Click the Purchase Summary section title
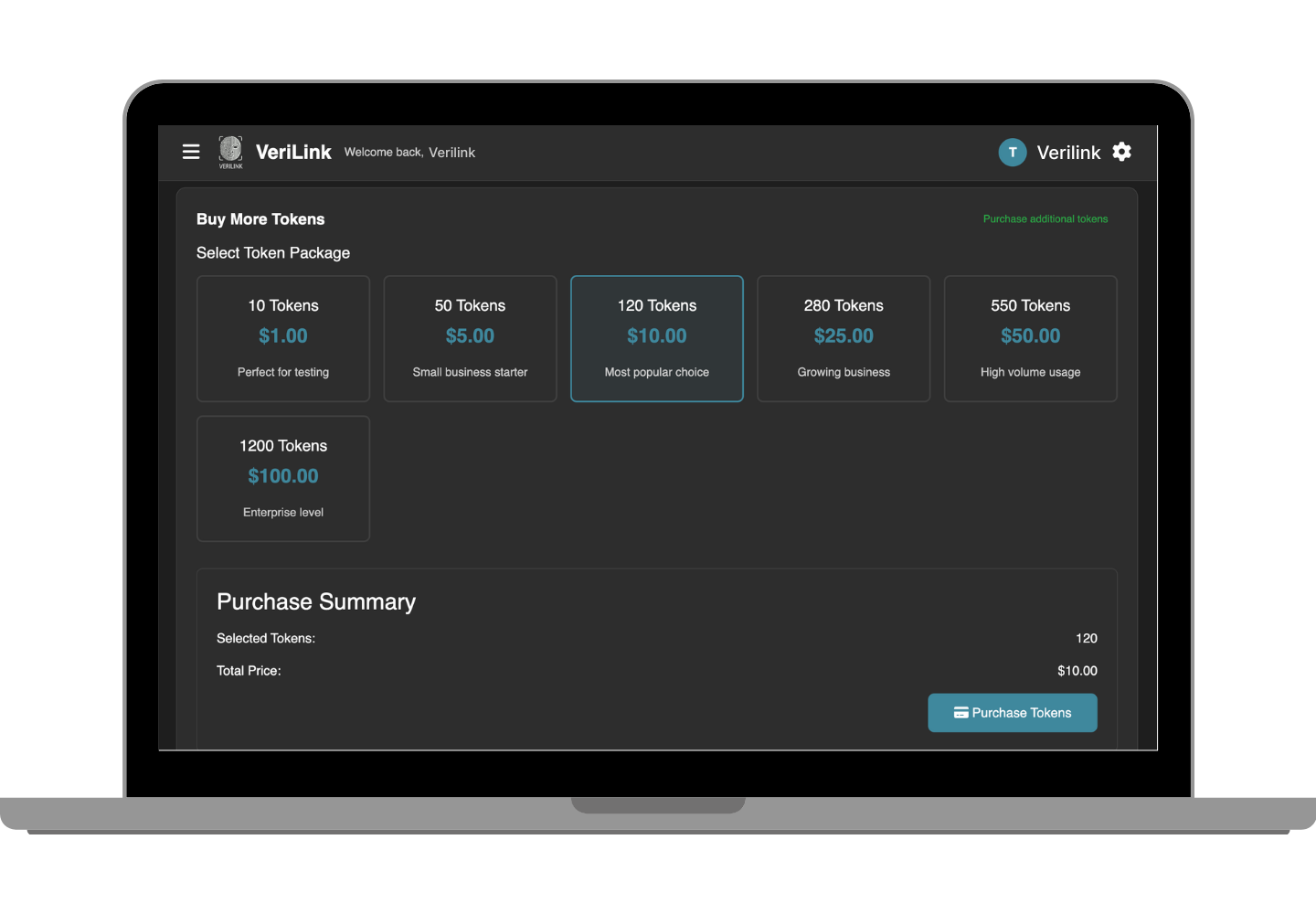The width and height of the screenshot is (1316, 914). tap(315, 601)
